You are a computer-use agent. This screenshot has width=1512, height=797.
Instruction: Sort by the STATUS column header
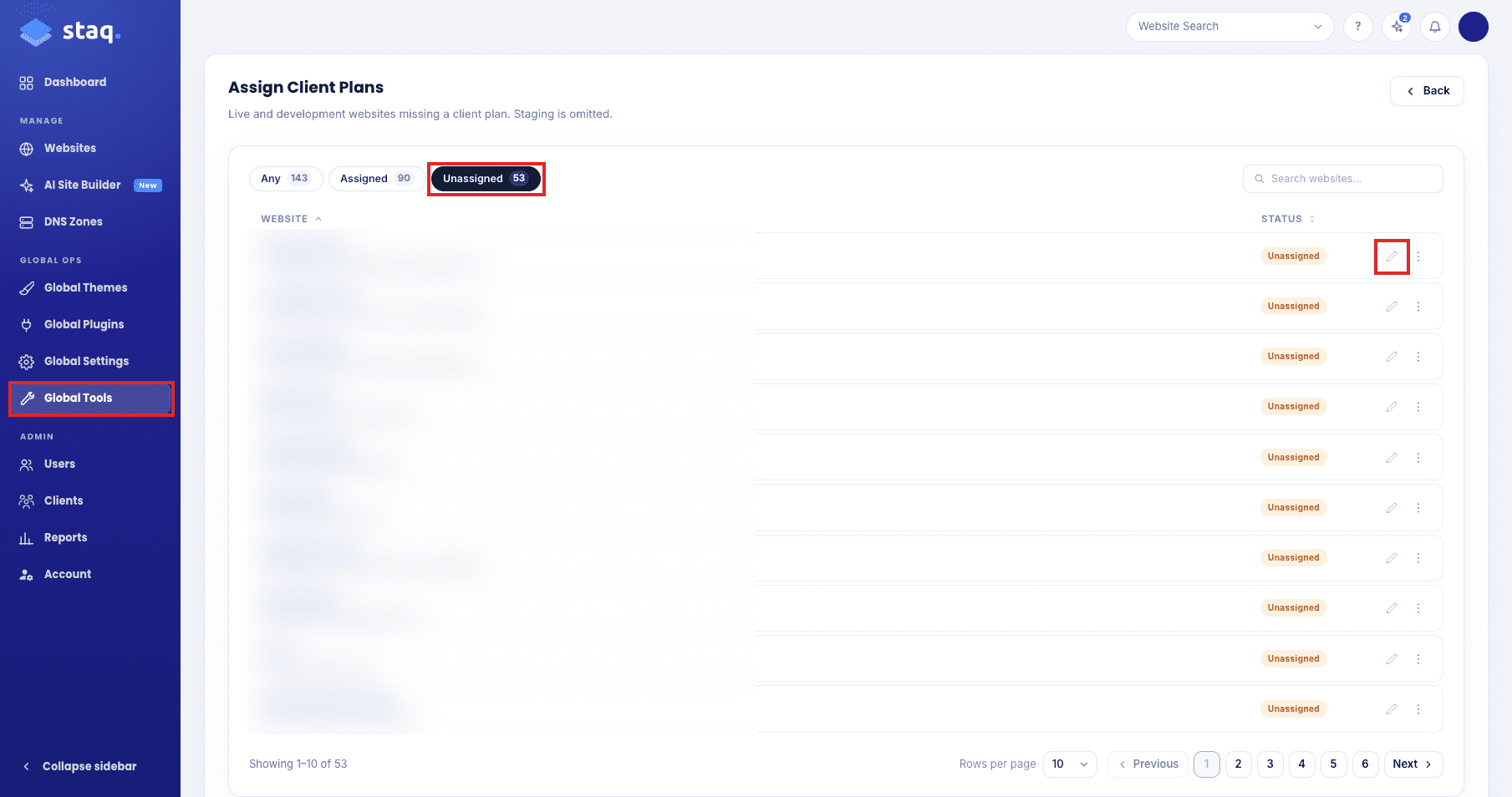(x=1288, y=219)
